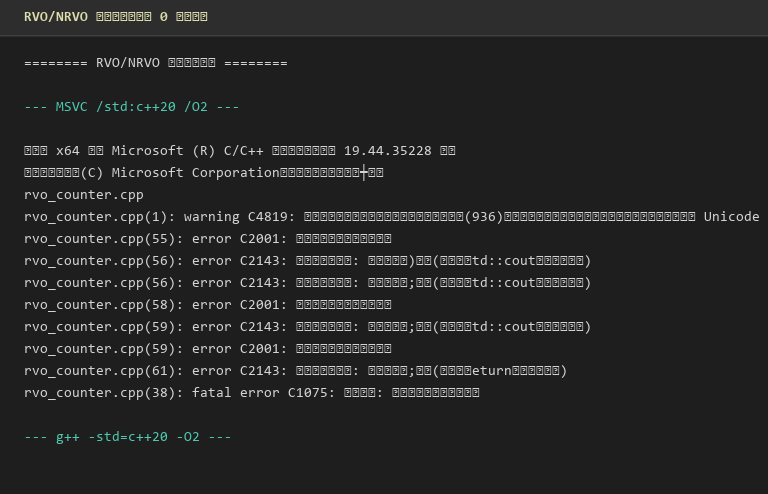Click the 'rvo_counter.cpp(38): fatal error C1075' line
Viewport: 768px width, 494px height.
pyautogui.click(x=252, y=393)
